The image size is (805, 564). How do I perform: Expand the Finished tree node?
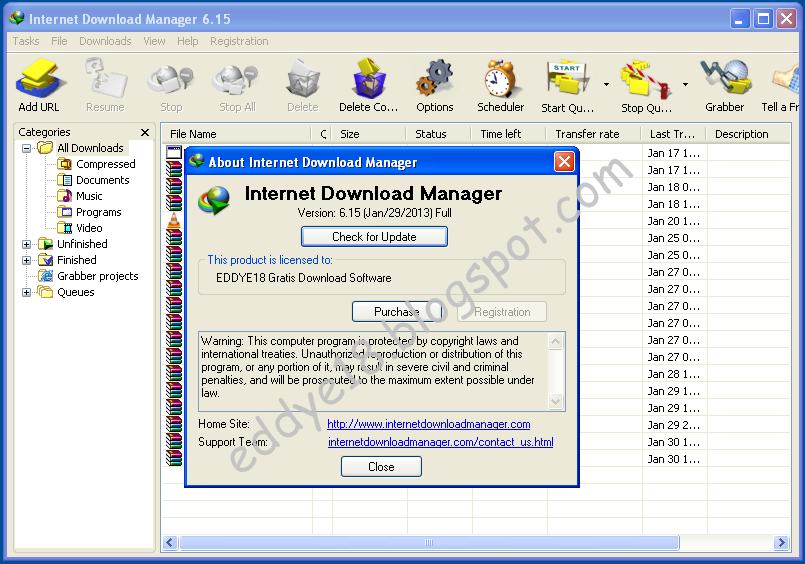point(27,260)
